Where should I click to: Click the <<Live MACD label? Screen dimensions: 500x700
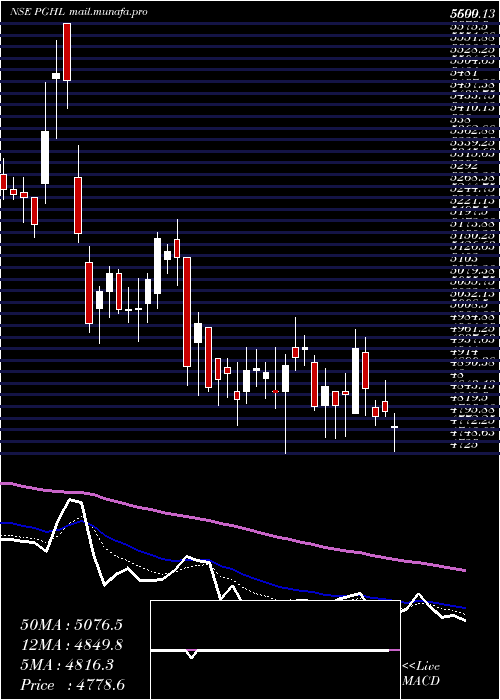(x=421, y=674)
